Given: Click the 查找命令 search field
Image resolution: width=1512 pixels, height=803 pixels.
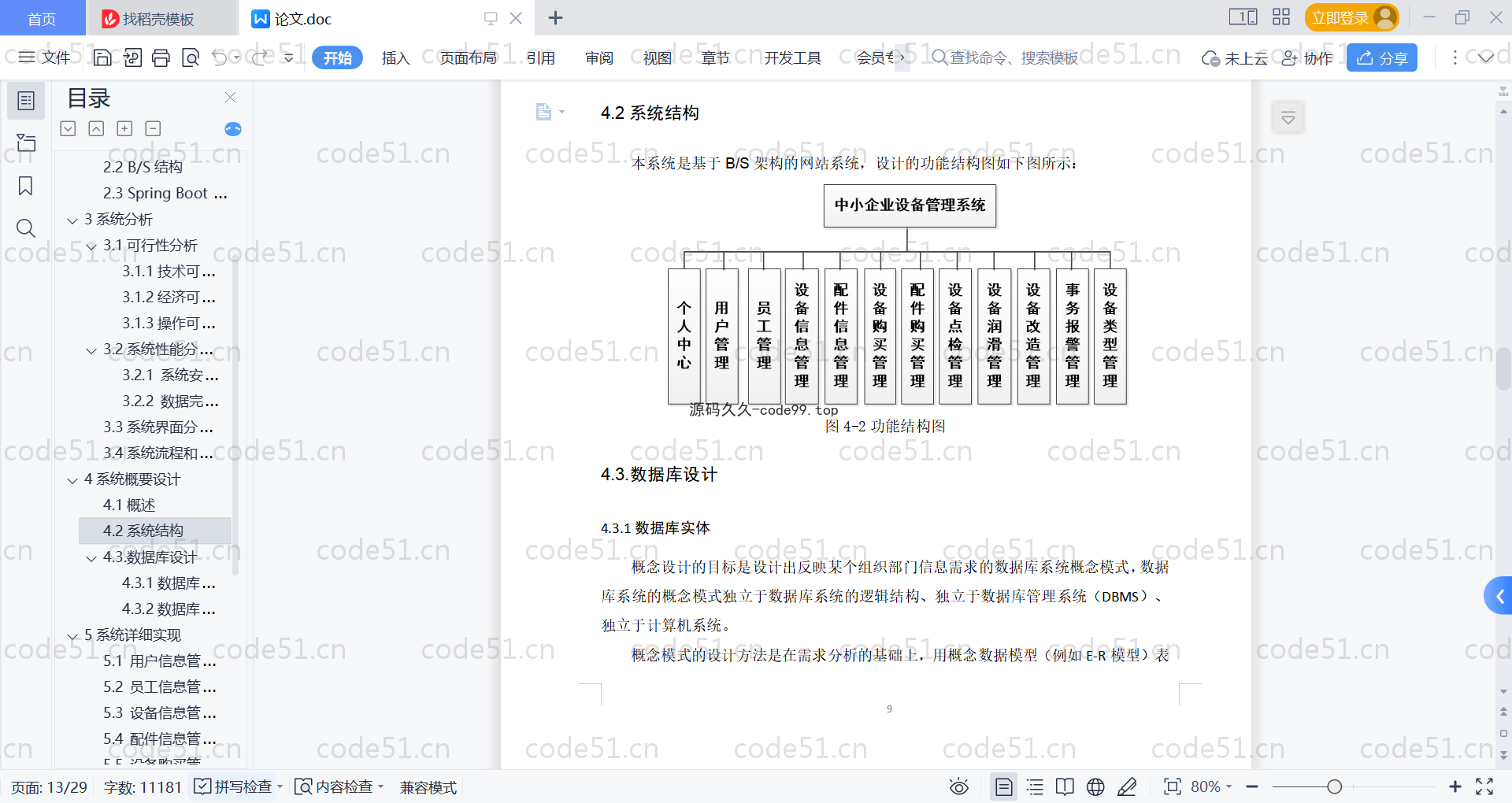Looking at the screenshot, I should click(x=1005, y=57).
